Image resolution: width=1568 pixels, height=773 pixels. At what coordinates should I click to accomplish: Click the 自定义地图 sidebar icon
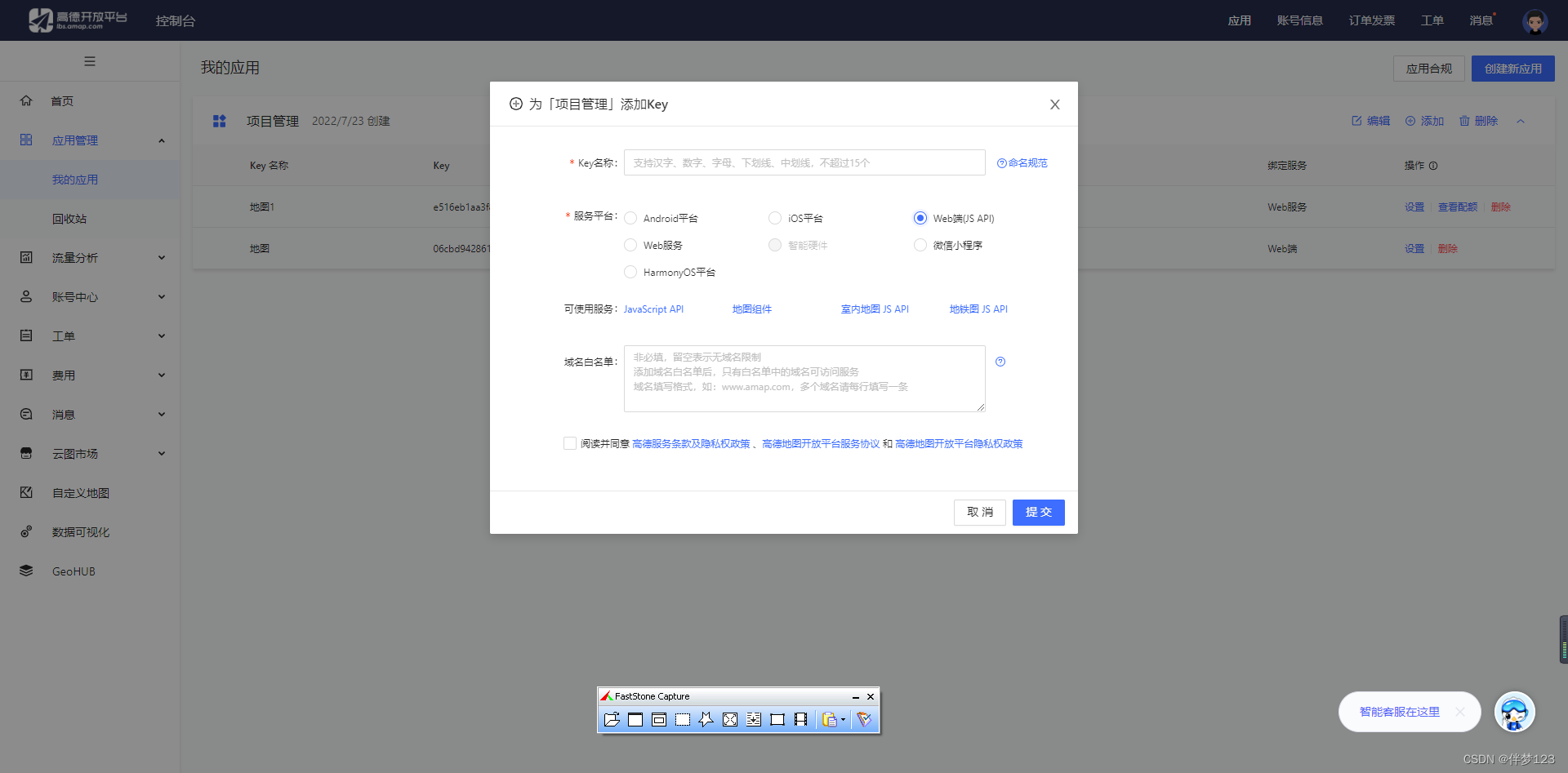[x=26, y=492]
